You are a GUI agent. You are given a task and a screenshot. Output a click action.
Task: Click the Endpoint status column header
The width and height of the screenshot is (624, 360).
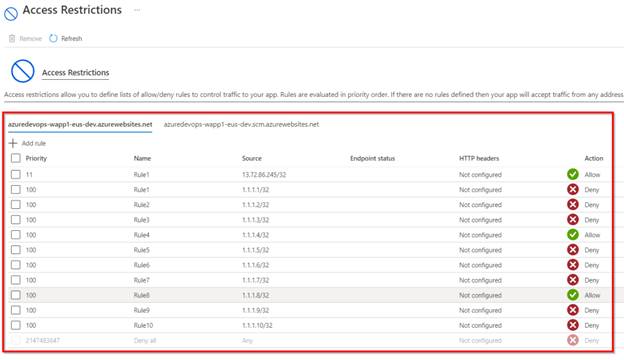(x=372, y=158)
